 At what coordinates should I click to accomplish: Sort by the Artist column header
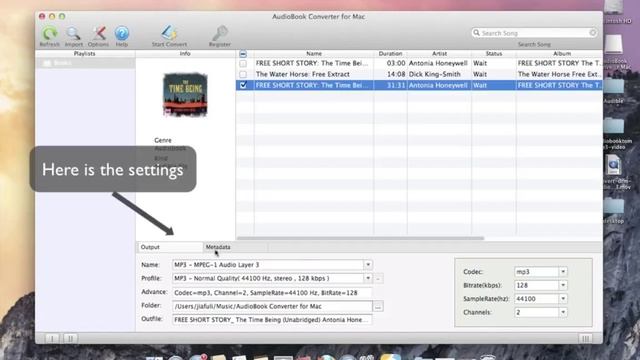pyautogui.click(x=439, y=53)
